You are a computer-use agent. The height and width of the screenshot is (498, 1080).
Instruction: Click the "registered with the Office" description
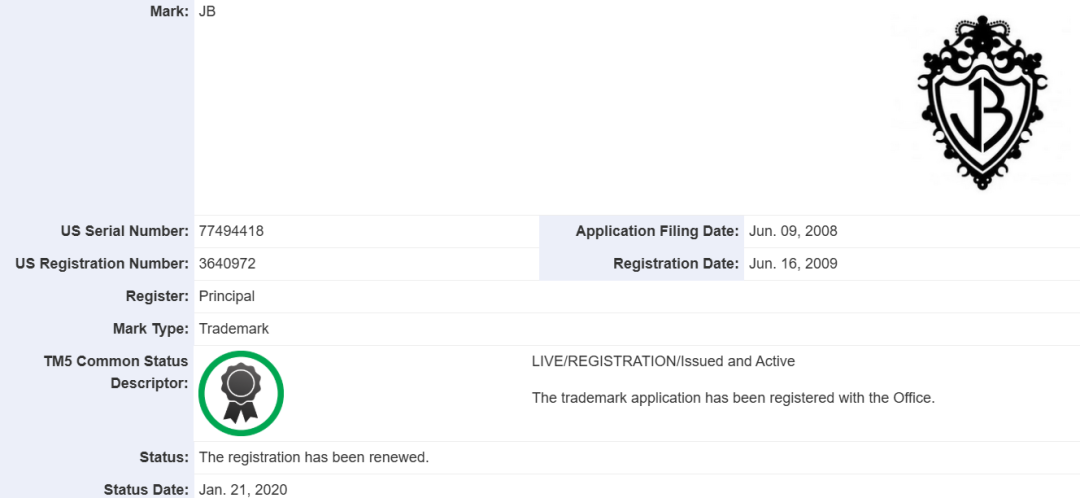733,398
